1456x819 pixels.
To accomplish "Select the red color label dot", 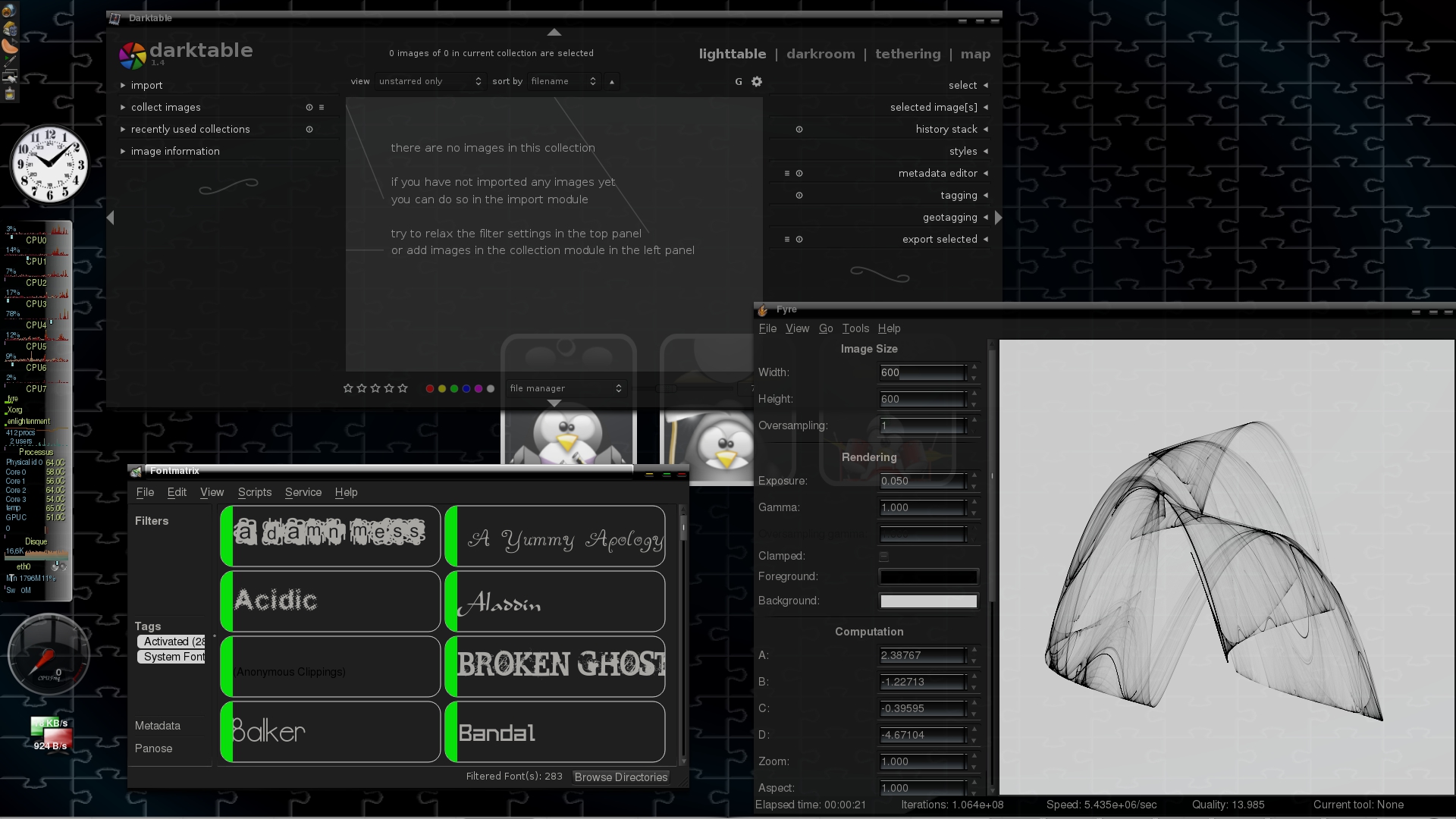I will point(430,389).
